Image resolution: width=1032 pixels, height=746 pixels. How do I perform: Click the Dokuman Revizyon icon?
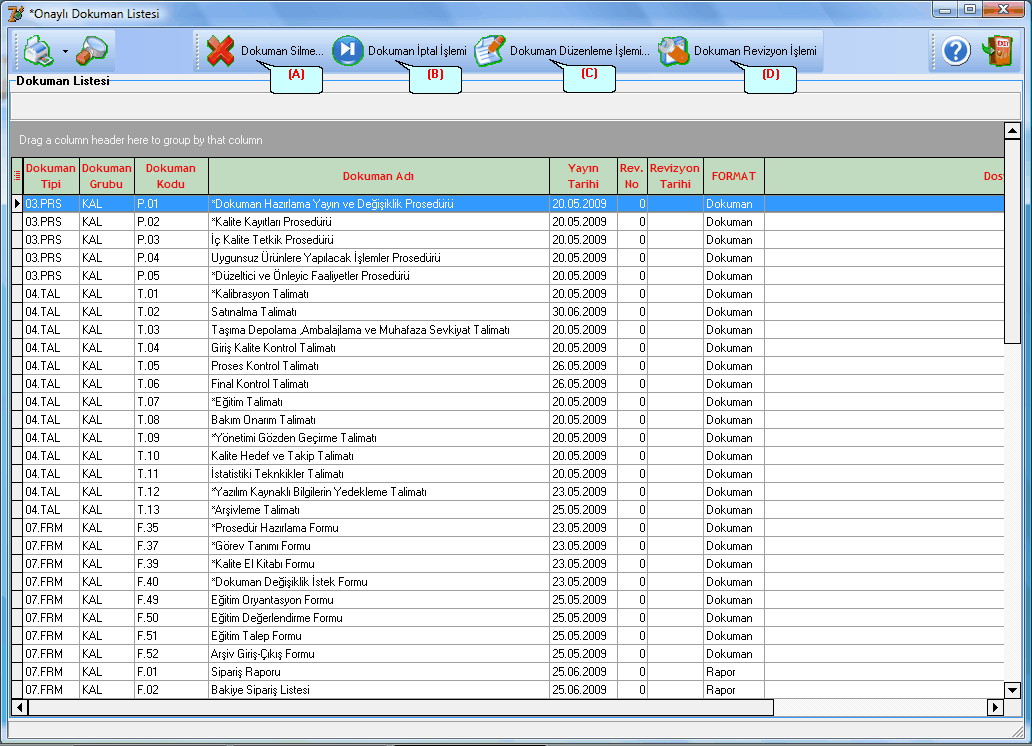[673, 51]
